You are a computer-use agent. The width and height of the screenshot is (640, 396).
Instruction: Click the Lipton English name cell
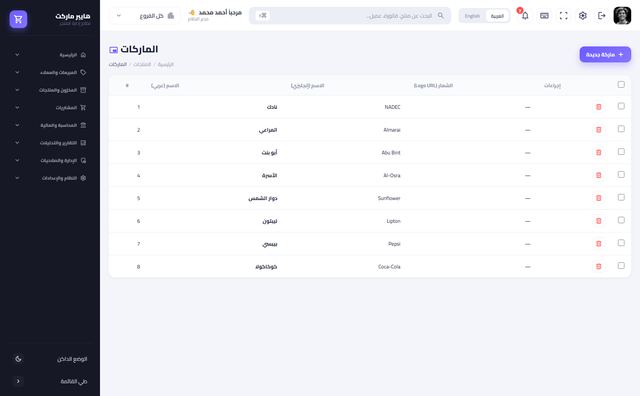pyautogui.click(x=393, y=221)
